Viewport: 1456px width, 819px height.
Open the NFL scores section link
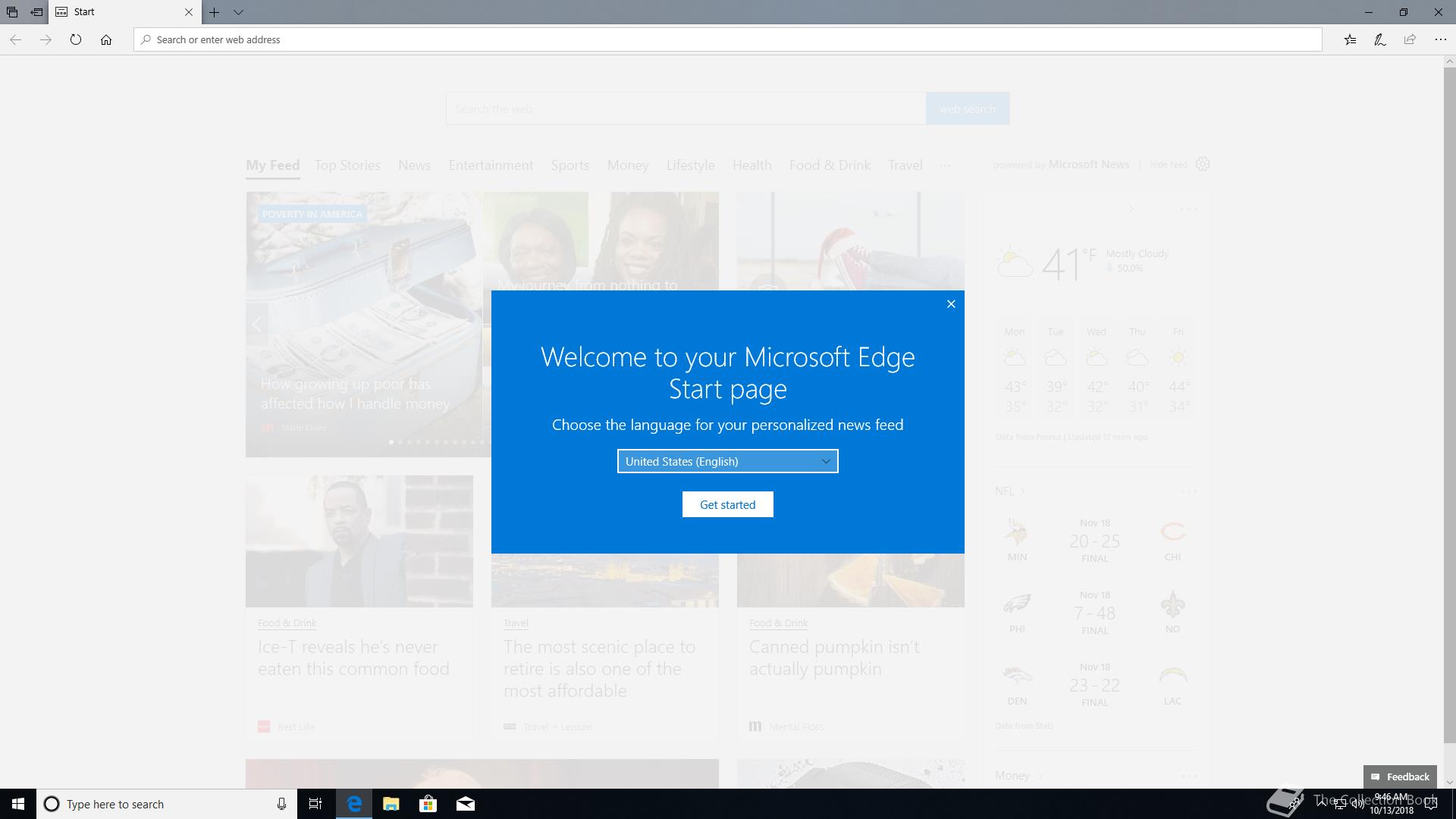click(x=1009, y=491)
